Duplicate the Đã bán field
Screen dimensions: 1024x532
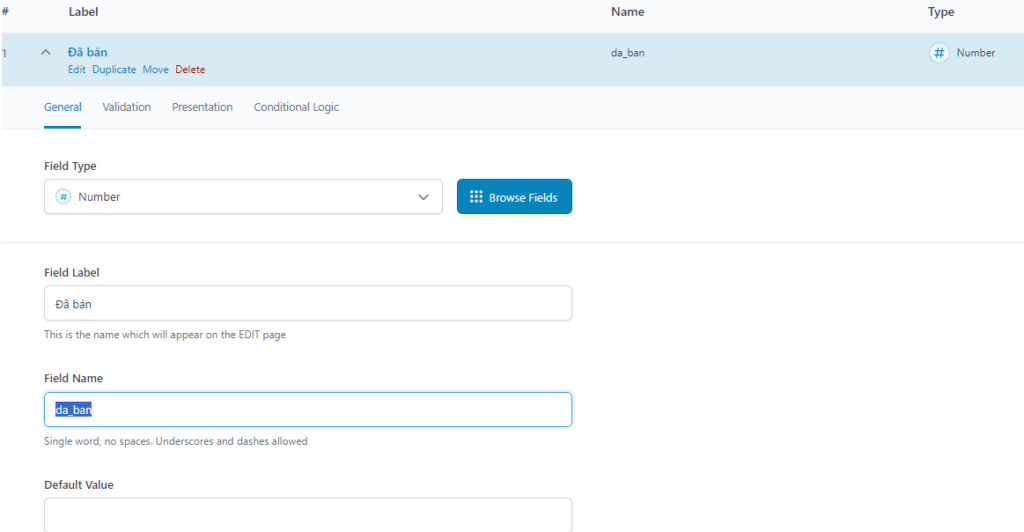(114, 70)
